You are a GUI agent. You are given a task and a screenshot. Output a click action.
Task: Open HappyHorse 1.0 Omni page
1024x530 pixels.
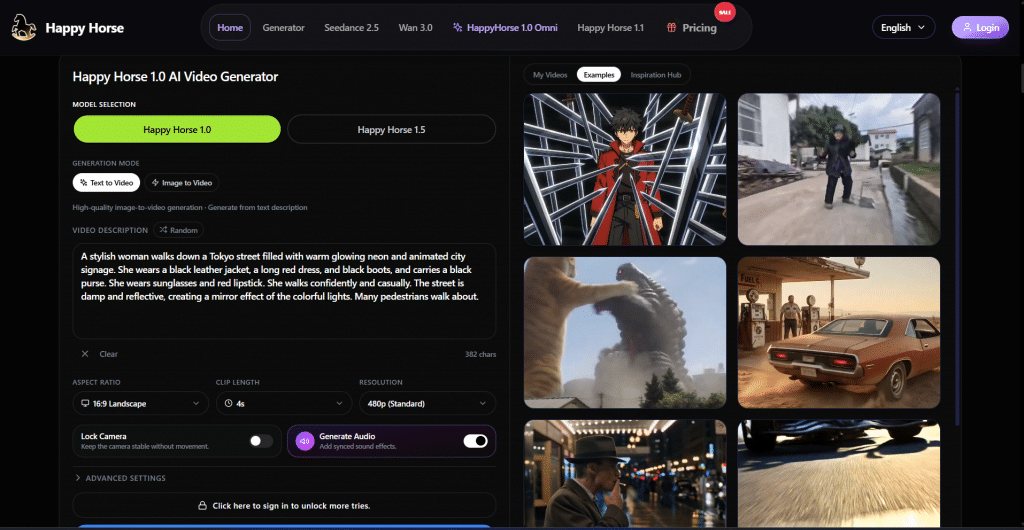coord(505,28)
